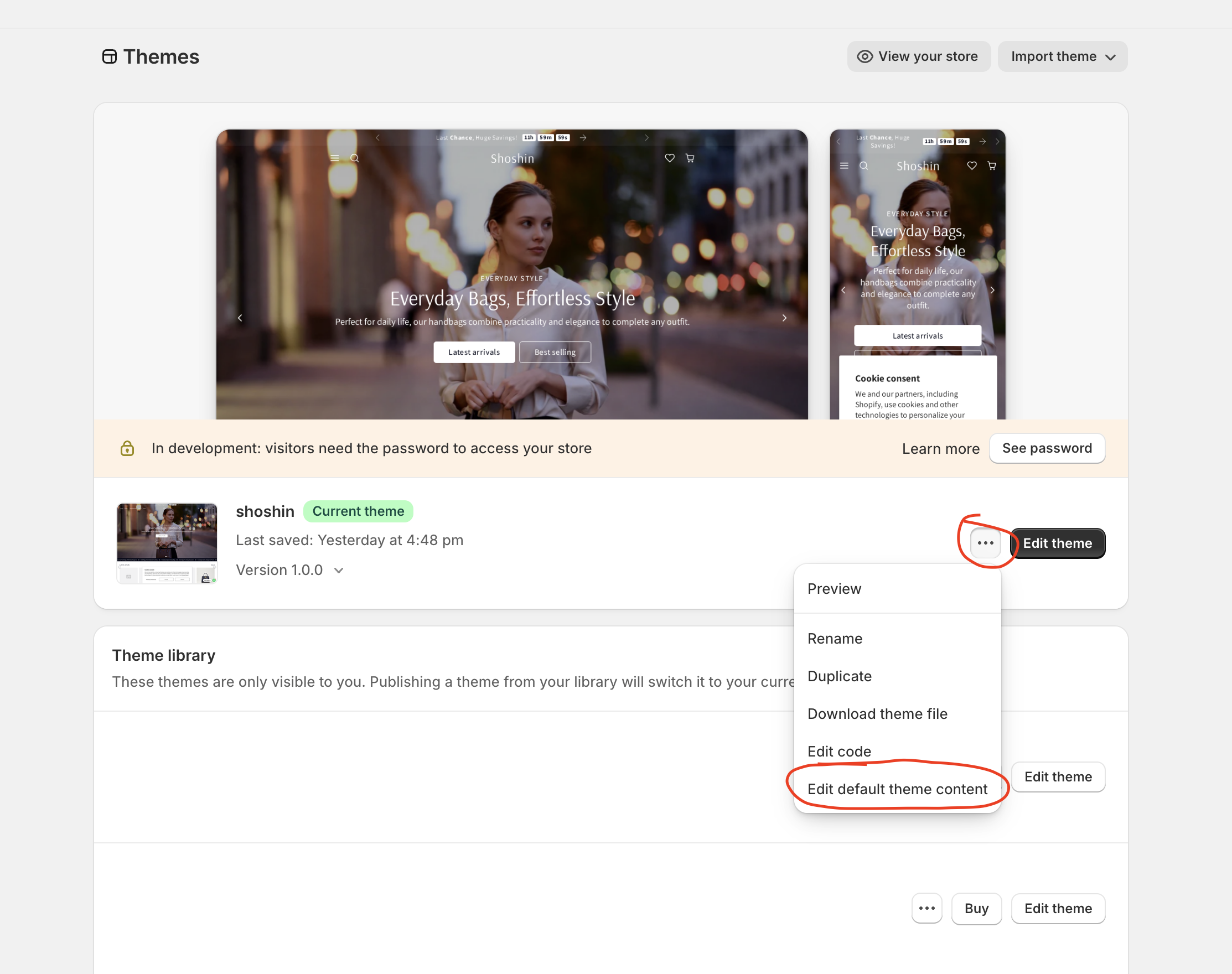The height and width of the screenshot is (974, 1232).
Task: Choose Download theme file from menu
Action: click(877, 713)
